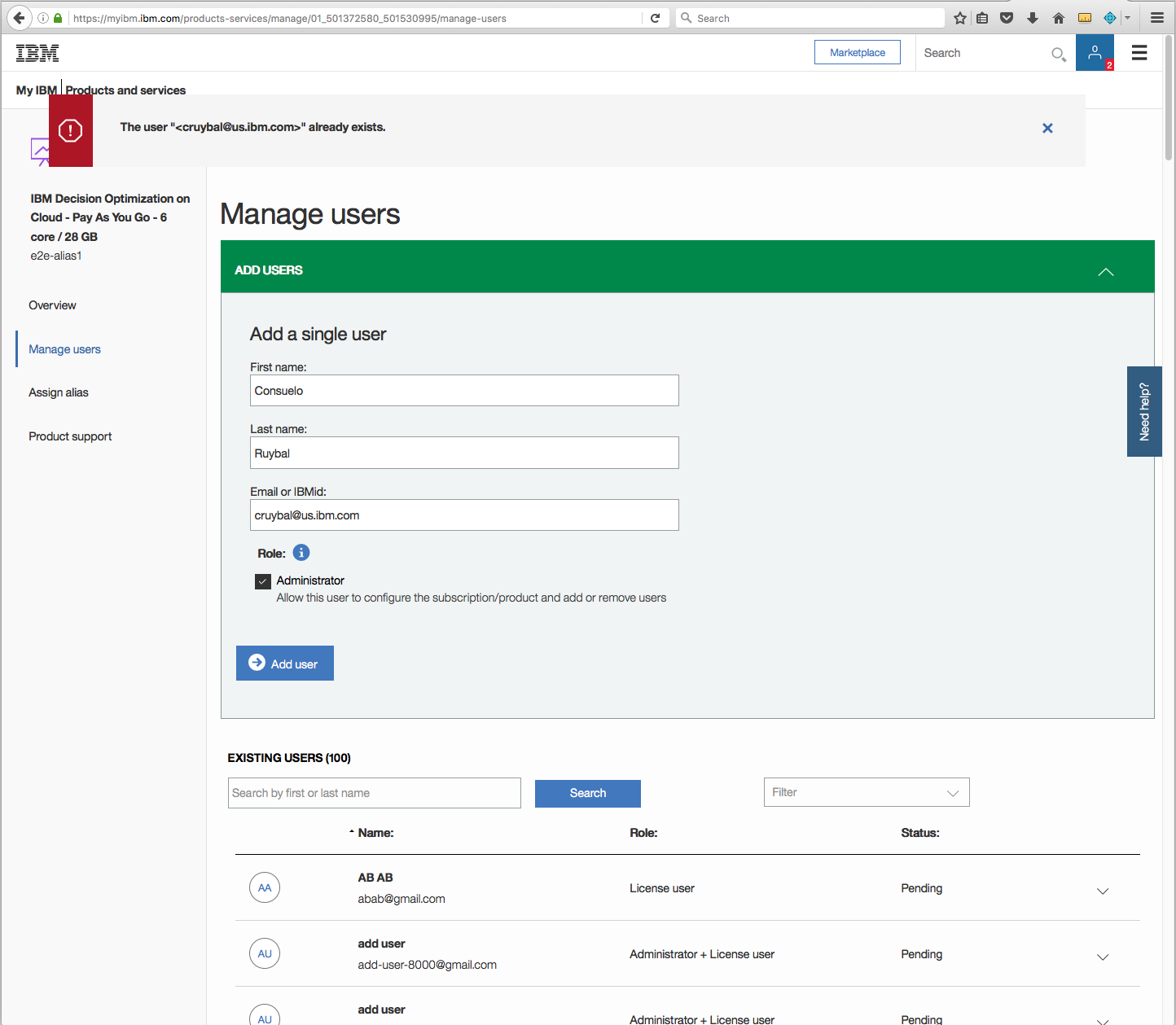
Task: Uncheck the Administrator checkbox
Action: click(x=263, y=581)
